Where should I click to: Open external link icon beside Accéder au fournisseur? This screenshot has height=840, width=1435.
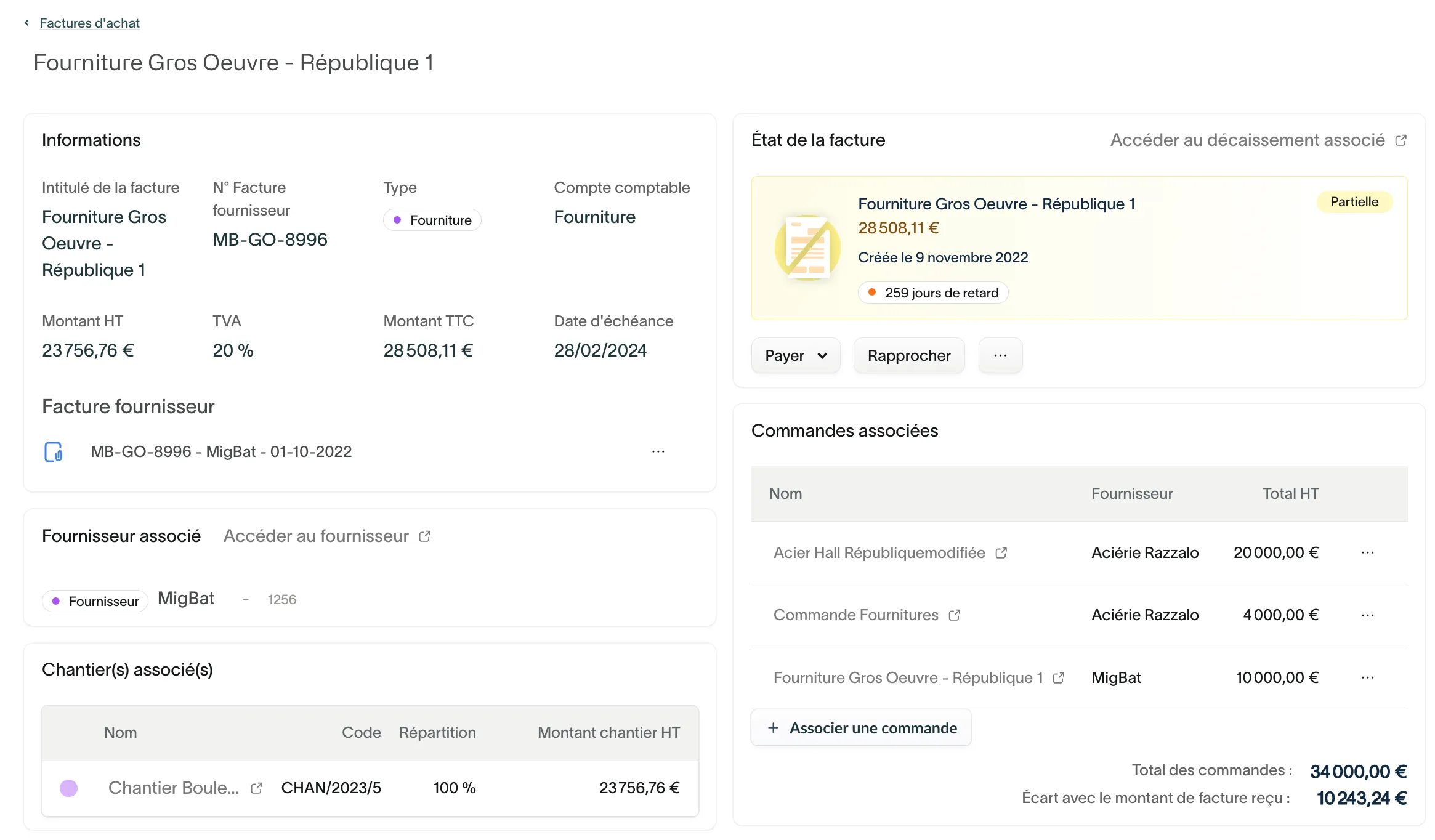pyautogui.click(x=425, y=536)
